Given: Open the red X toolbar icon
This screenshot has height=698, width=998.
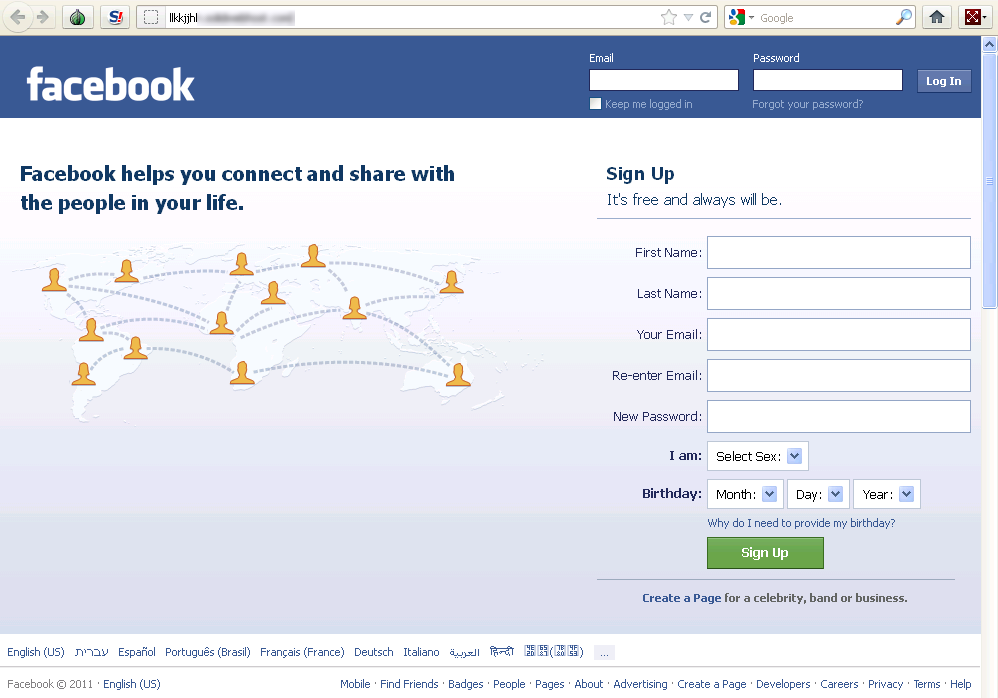Looking at the screenshot, I should 974,17.
